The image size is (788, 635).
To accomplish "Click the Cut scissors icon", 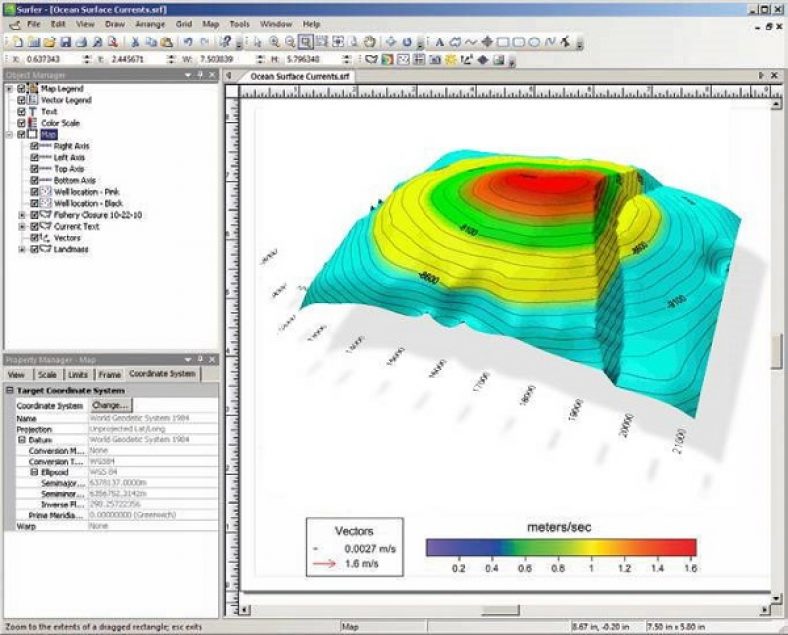I will [x=134, y=42].
